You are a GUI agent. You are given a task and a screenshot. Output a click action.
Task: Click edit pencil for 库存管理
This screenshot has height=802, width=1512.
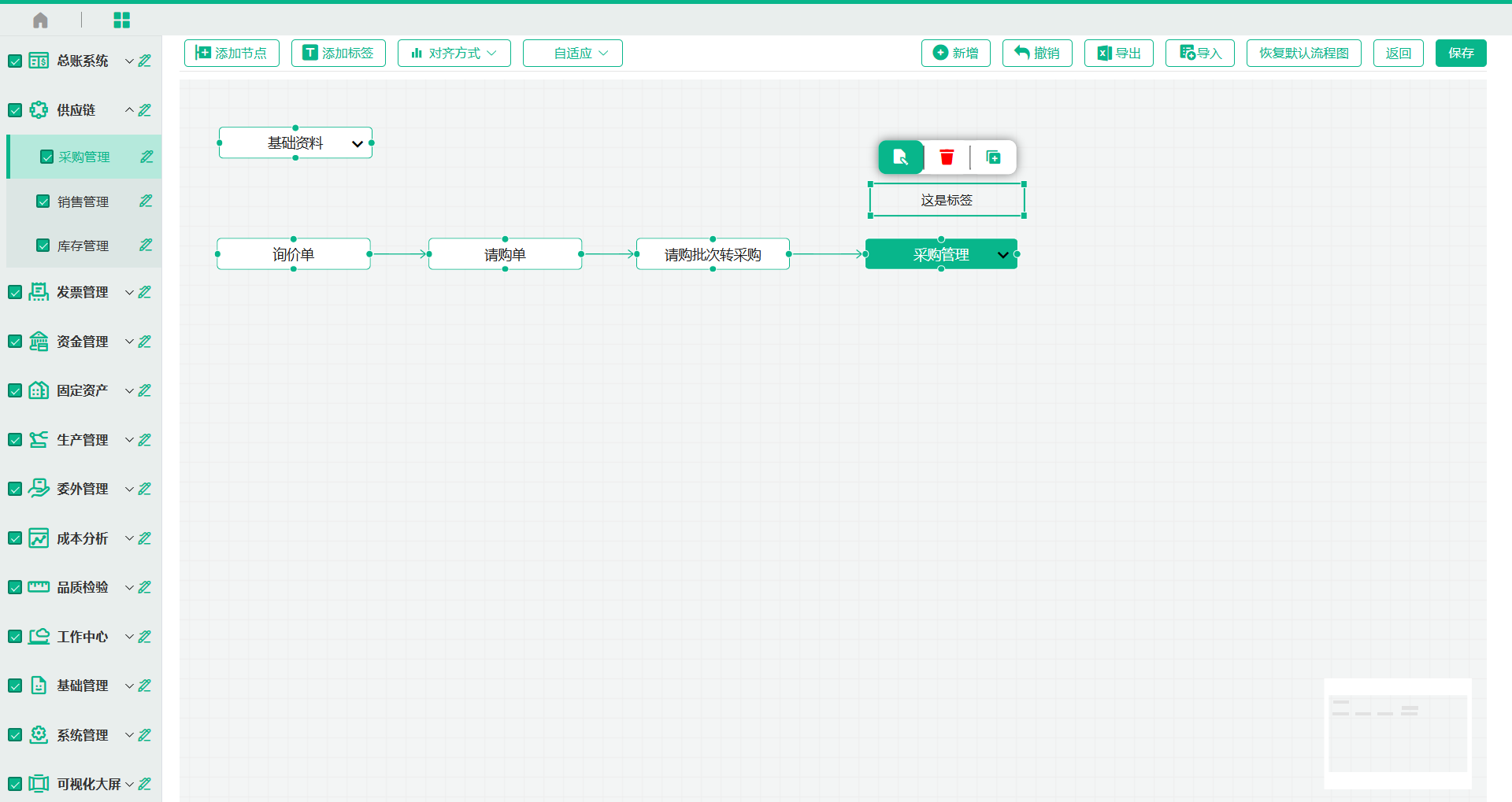click(x=146, y=246)
